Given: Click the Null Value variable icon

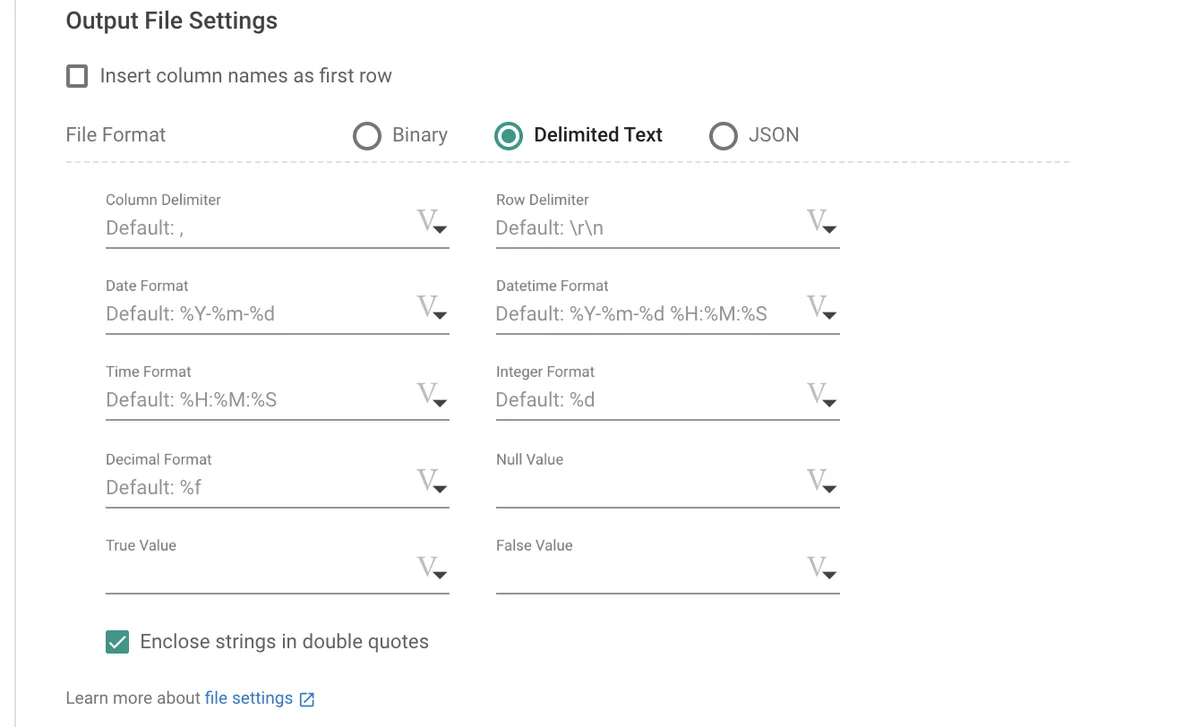Looking at the screenshot, I should 821,482.
